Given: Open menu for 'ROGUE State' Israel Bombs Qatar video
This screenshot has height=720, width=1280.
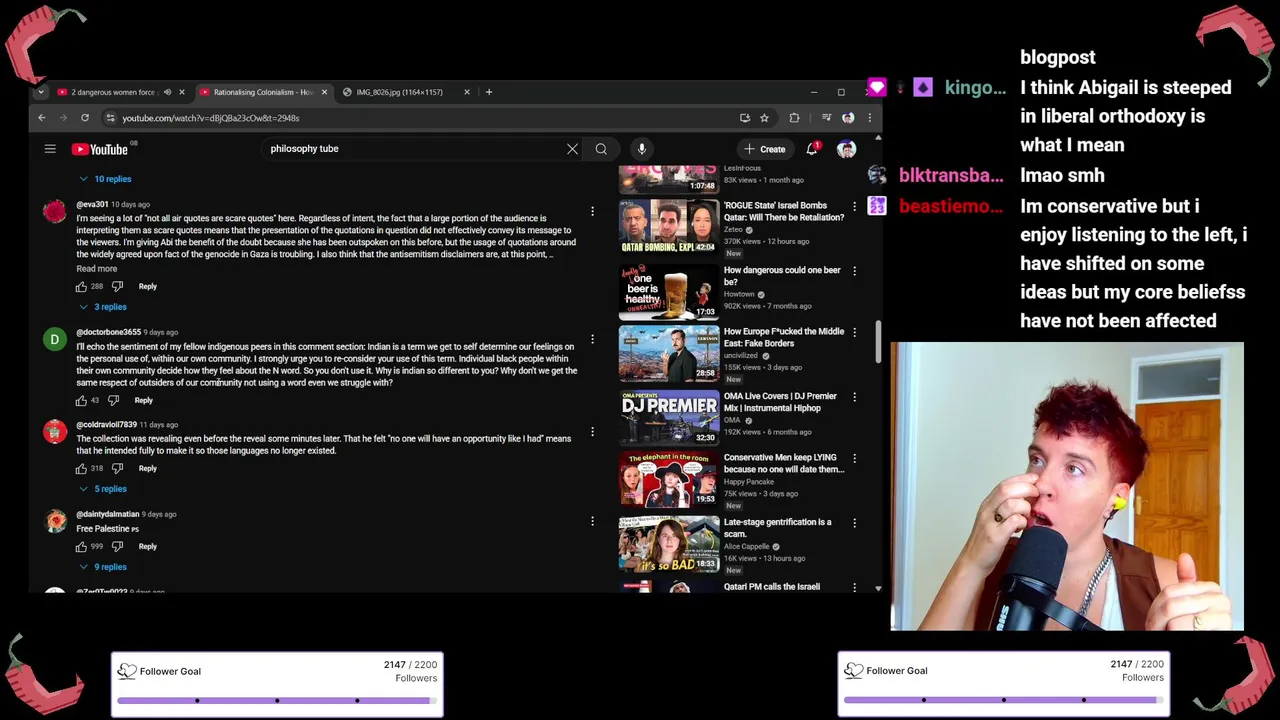Looking at the screenshot, I should tap(854, 206).
